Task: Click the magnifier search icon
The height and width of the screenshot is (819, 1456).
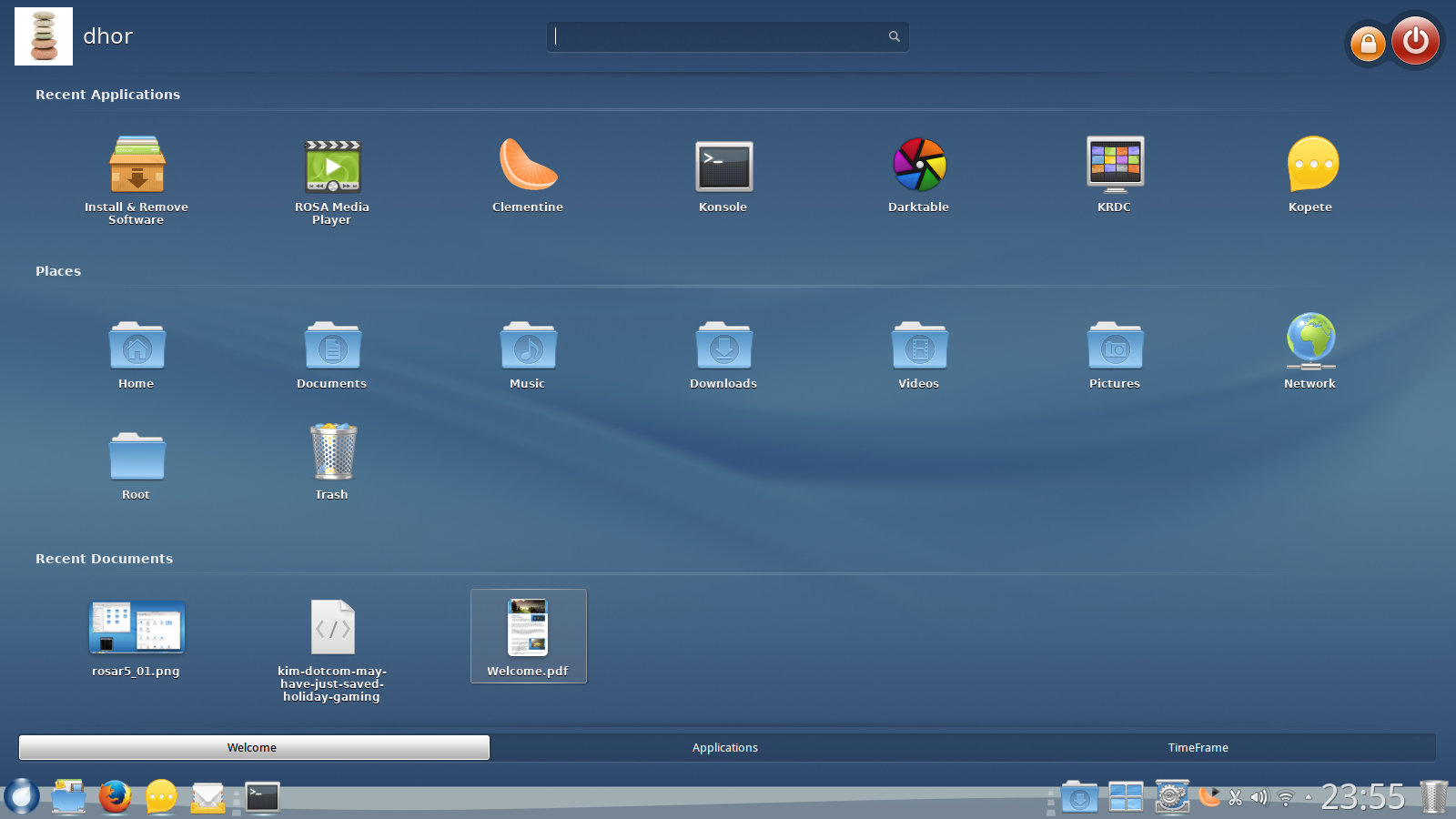Action: point(895,36)
